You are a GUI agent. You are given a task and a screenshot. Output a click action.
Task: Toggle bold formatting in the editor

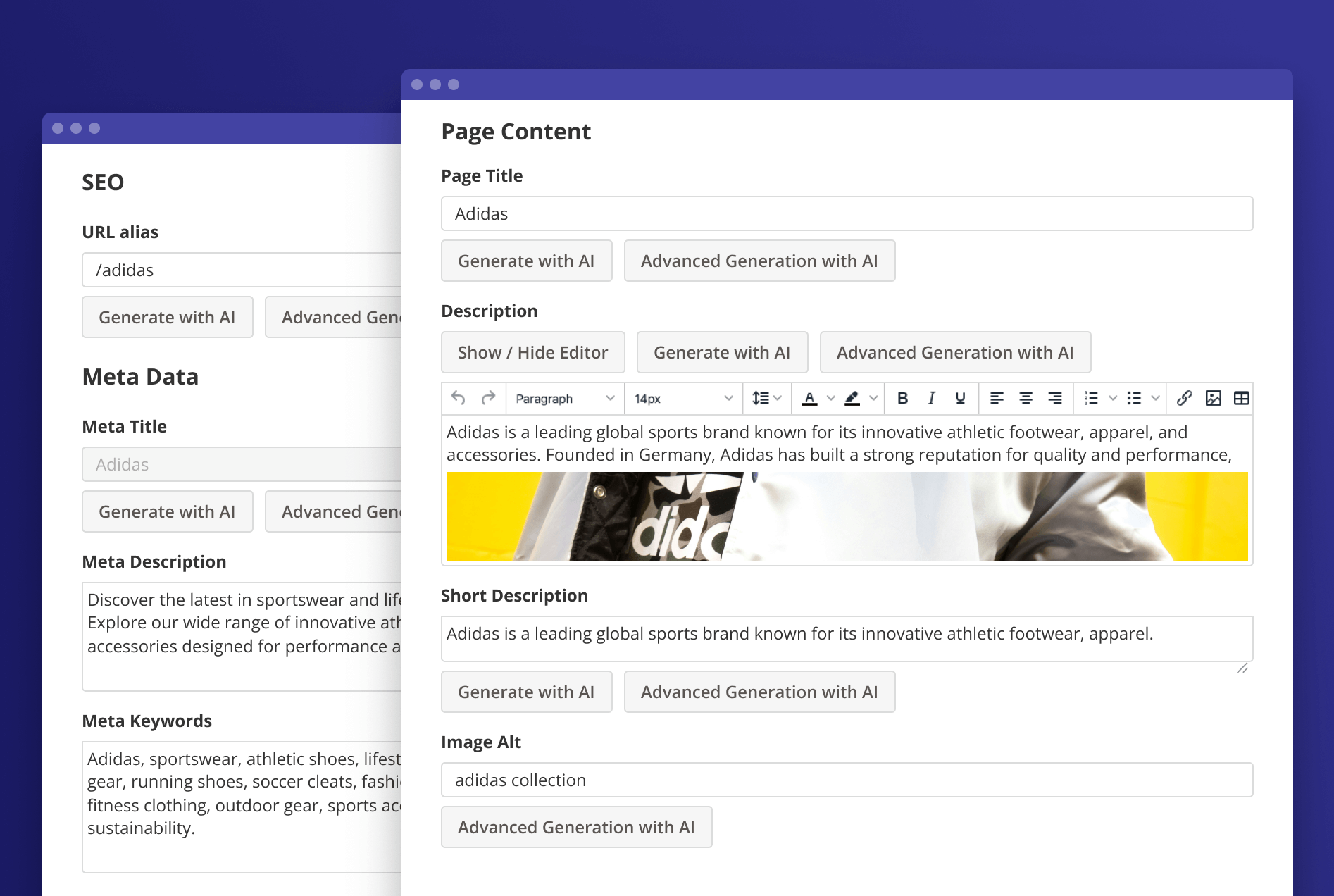coord(902,399)
